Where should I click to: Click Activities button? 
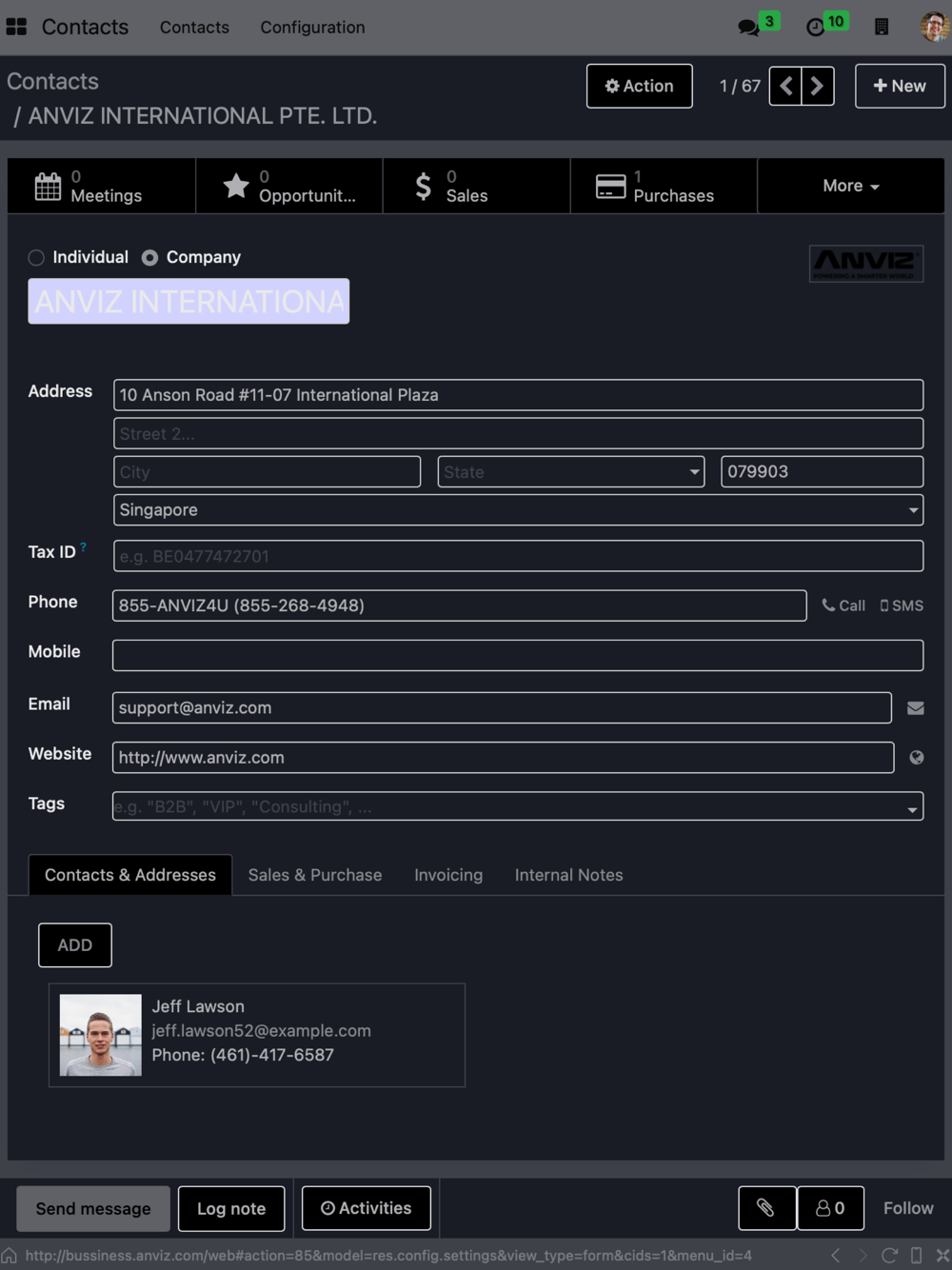tap(367, 1208)
